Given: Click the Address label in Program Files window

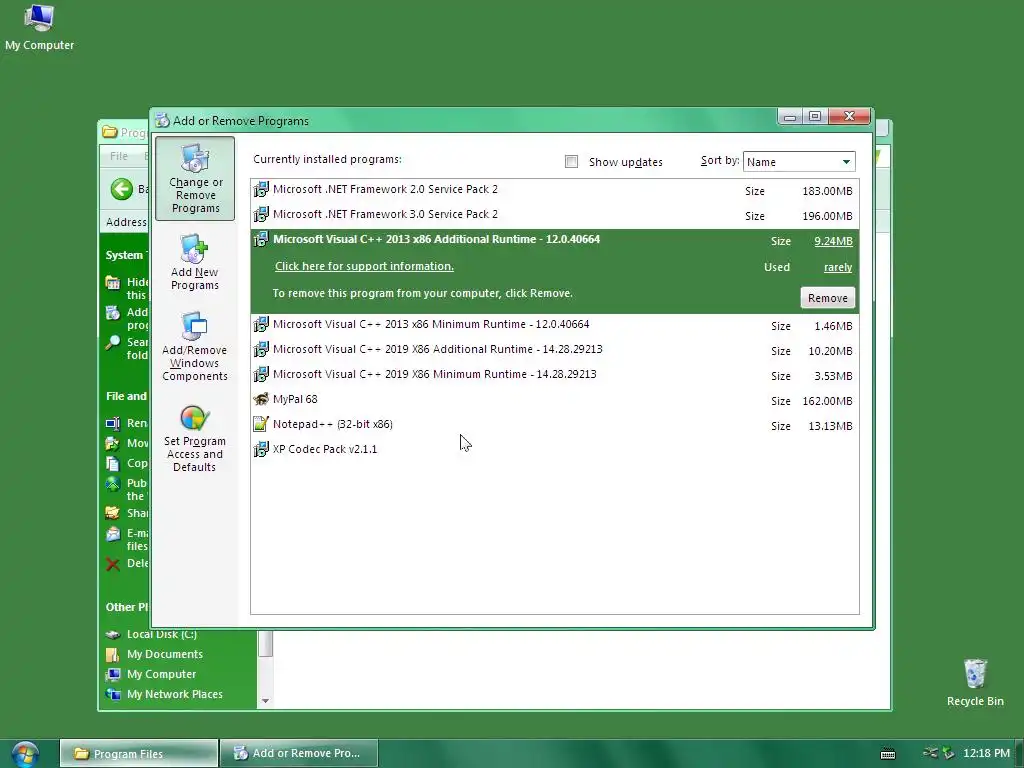Looking at the screenshot, I should coord(126,222).
